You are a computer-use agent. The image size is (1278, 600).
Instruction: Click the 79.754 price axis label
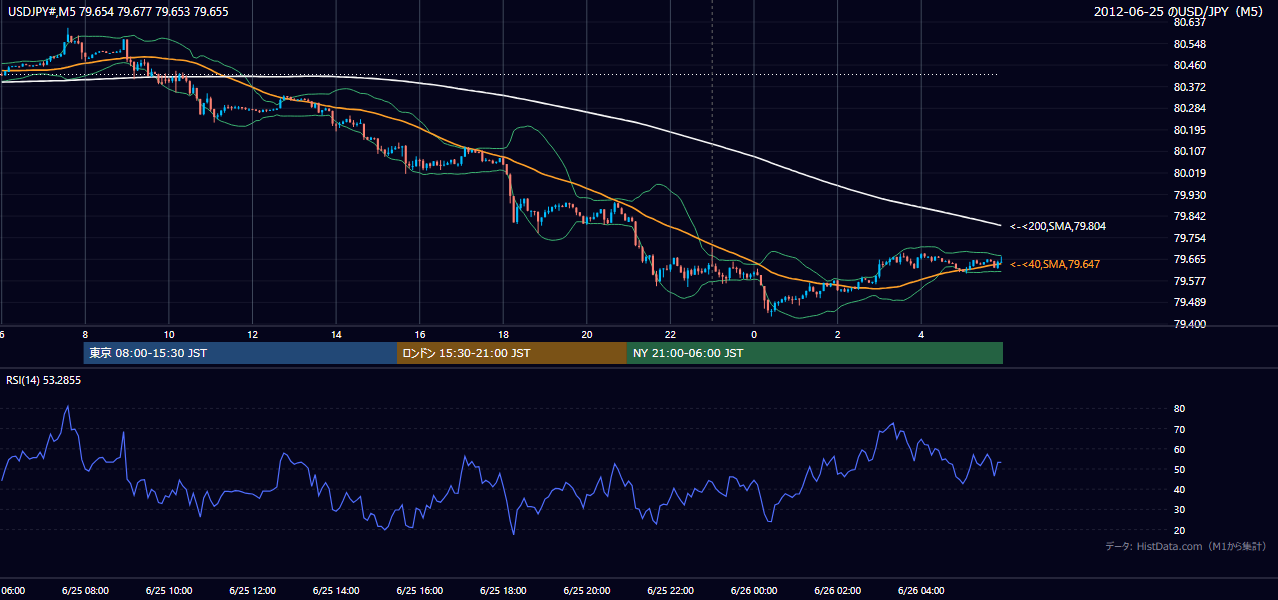(1188, 238)
